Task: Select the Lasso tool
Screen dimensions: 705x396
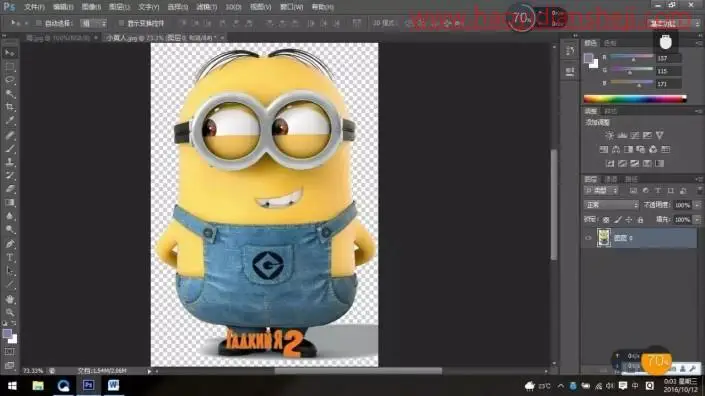Action: click(x=9, y=80)
